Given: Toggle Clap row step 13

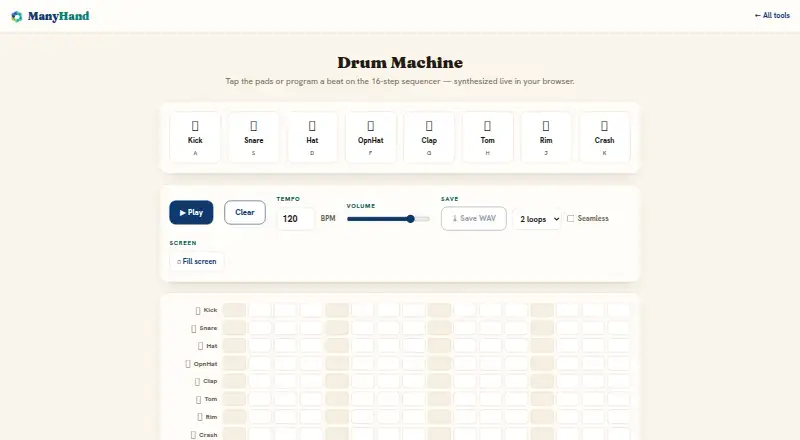Looking at the screenshot, I should (x=542, y=381).
